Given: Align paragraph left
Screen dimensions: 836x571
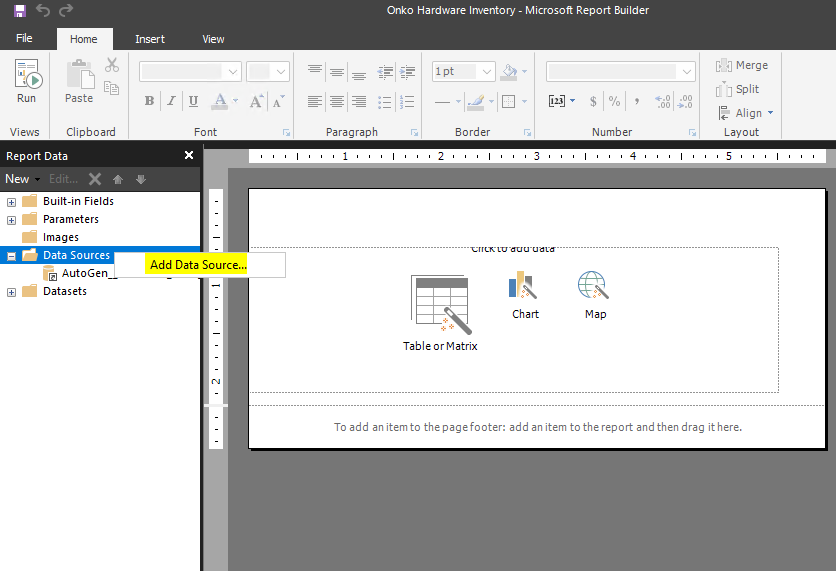Looking at the screenshot, I should click(315, 101).
